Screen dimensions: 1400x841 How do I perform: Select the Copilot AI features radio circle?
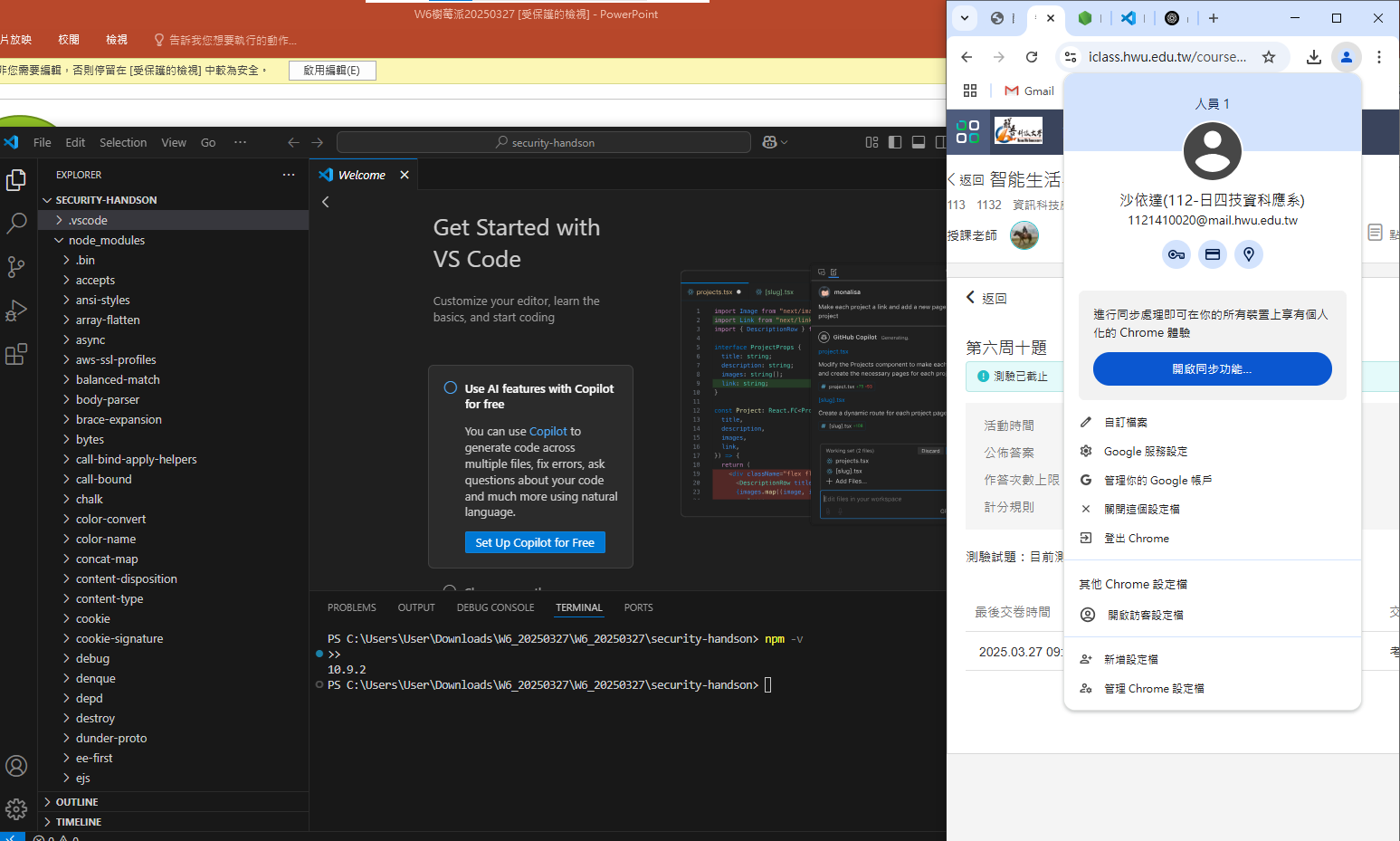click(450, 387)
